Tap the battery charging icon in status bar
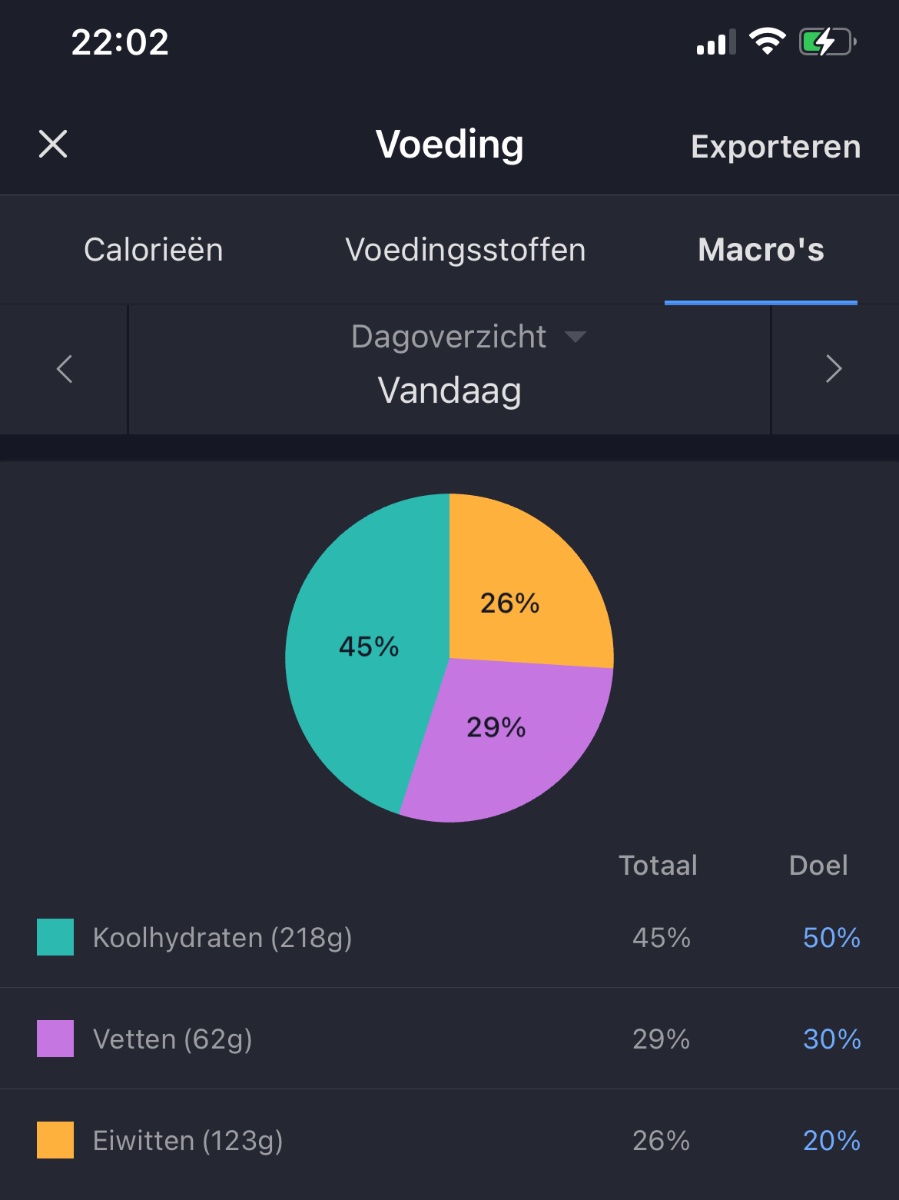899x1200 pixels. [x=826, y=42]
